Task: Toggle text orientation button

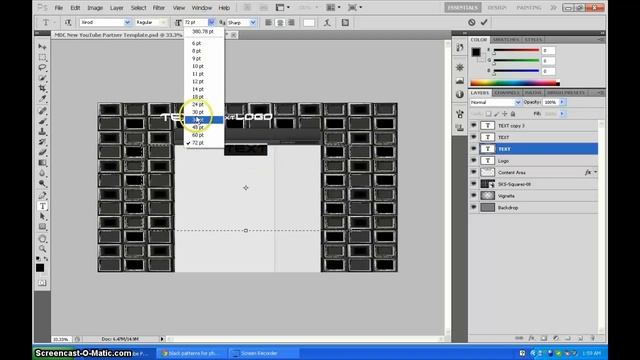Action: point(68,22)
